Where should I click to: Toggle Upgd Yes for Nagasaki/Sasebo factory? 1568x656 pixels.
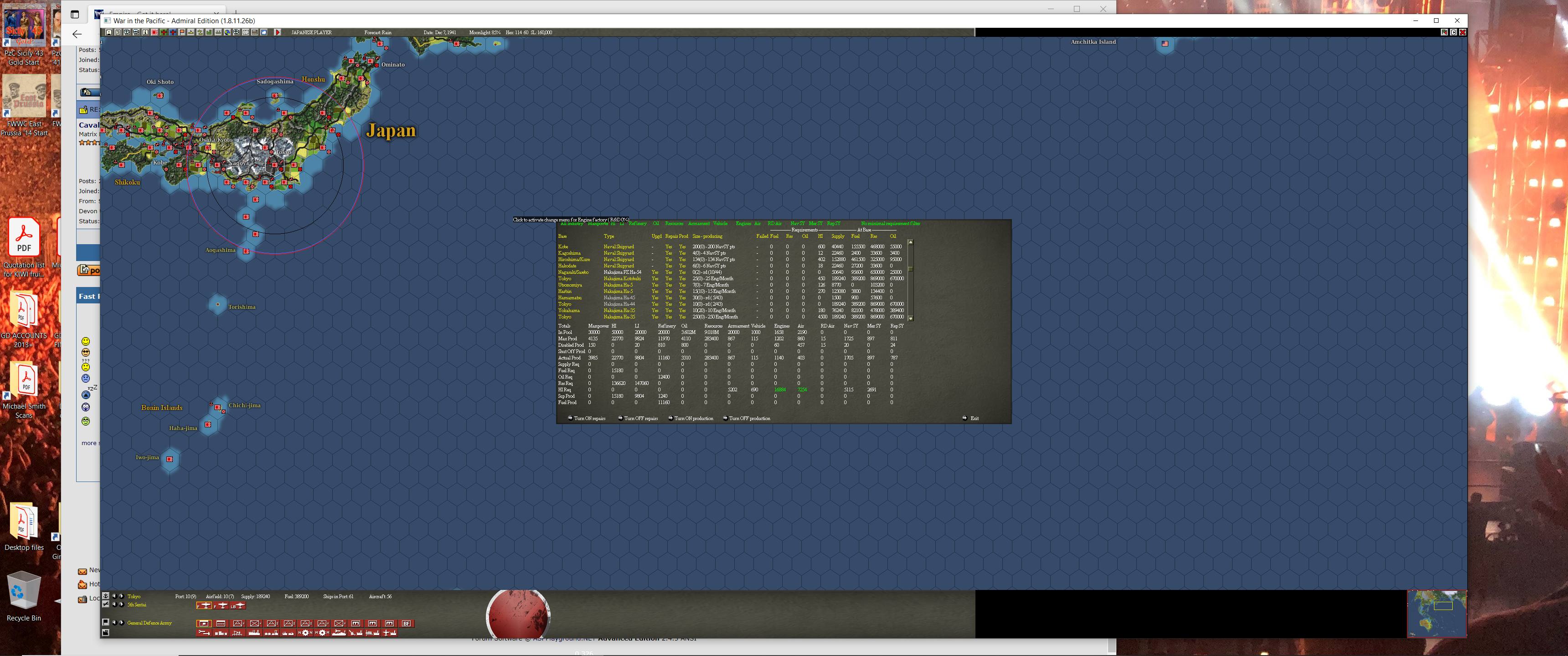coord(655,272)
